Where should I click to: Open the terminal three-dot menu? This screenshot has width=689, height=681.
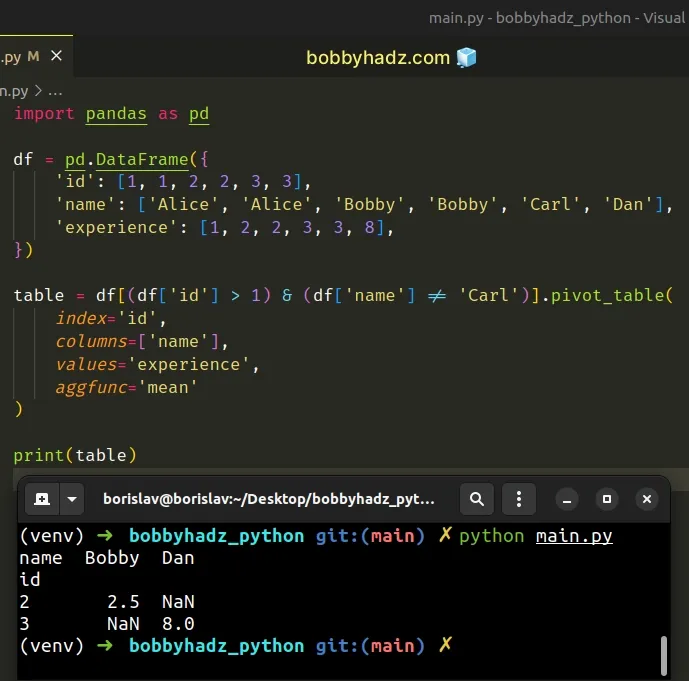tap(518, 498)
